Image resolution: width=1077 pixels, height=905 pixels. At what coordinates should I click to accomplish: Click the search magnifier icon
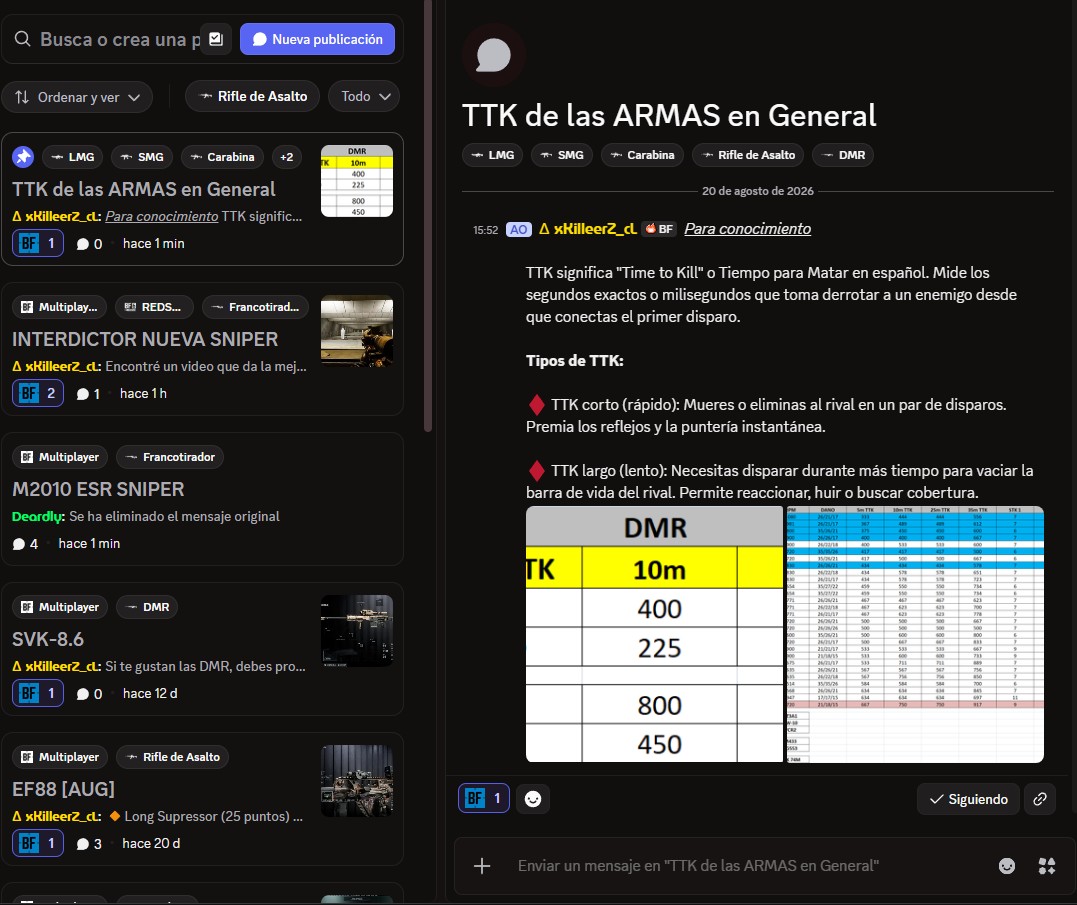pyautogui.click(x=23, y=39)
